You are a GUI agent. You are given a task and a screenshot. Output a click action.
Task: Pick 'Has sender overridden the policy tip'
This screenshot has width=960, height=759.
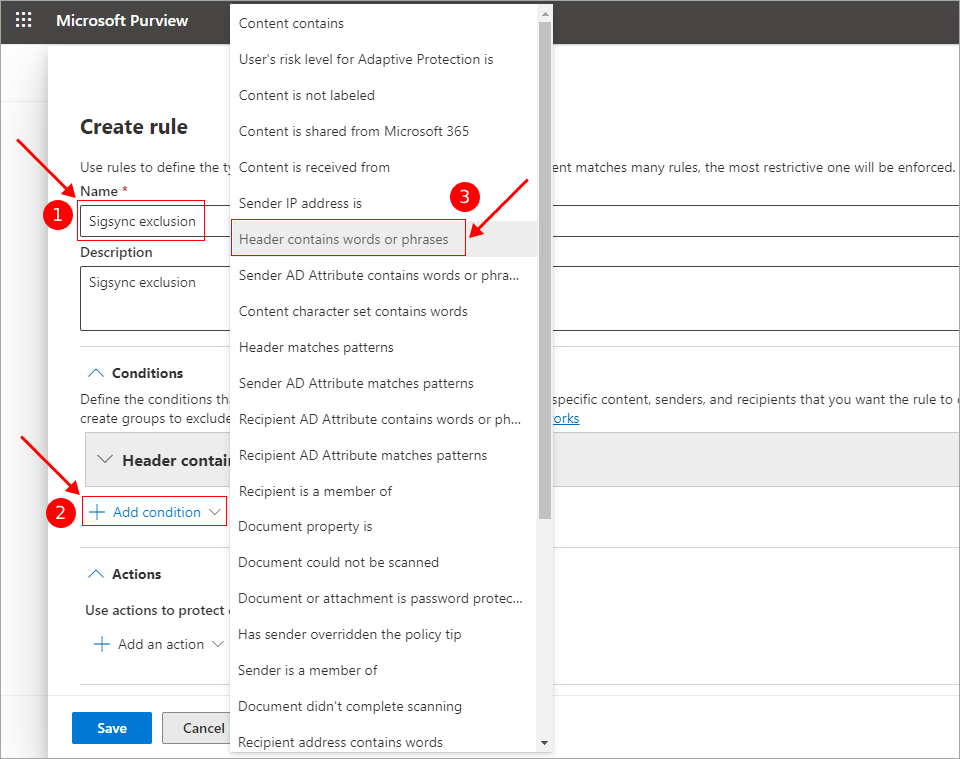(x=384, y=635)
